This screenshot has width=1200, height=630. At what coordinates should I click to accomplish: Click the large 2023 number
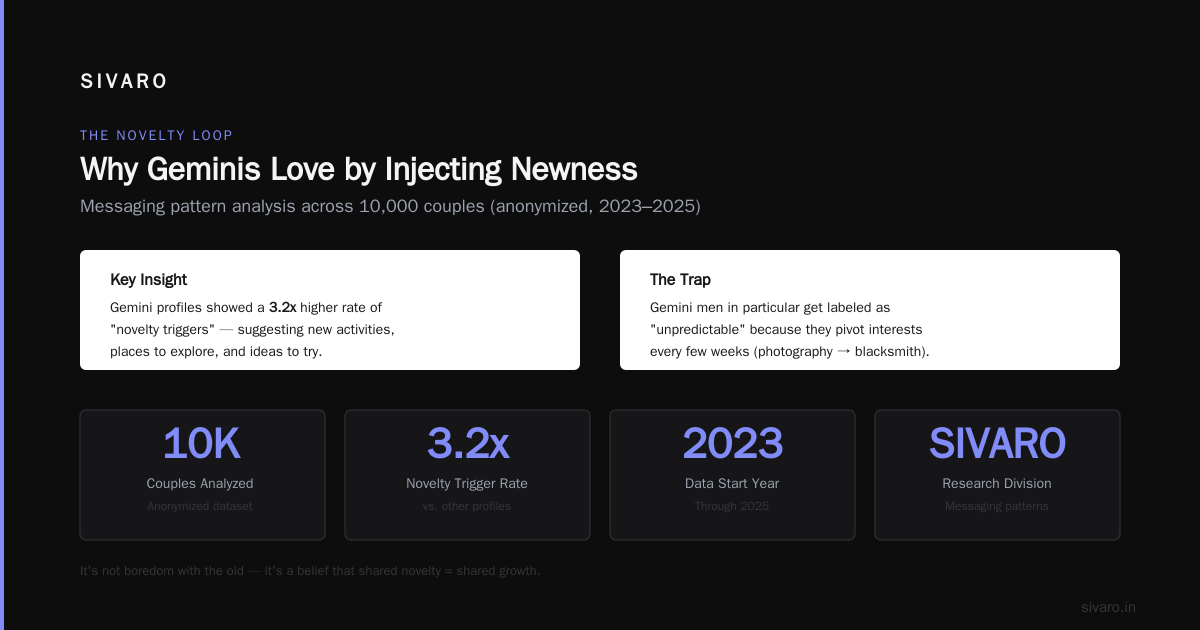pyautogui.click(x=732, y=444)
